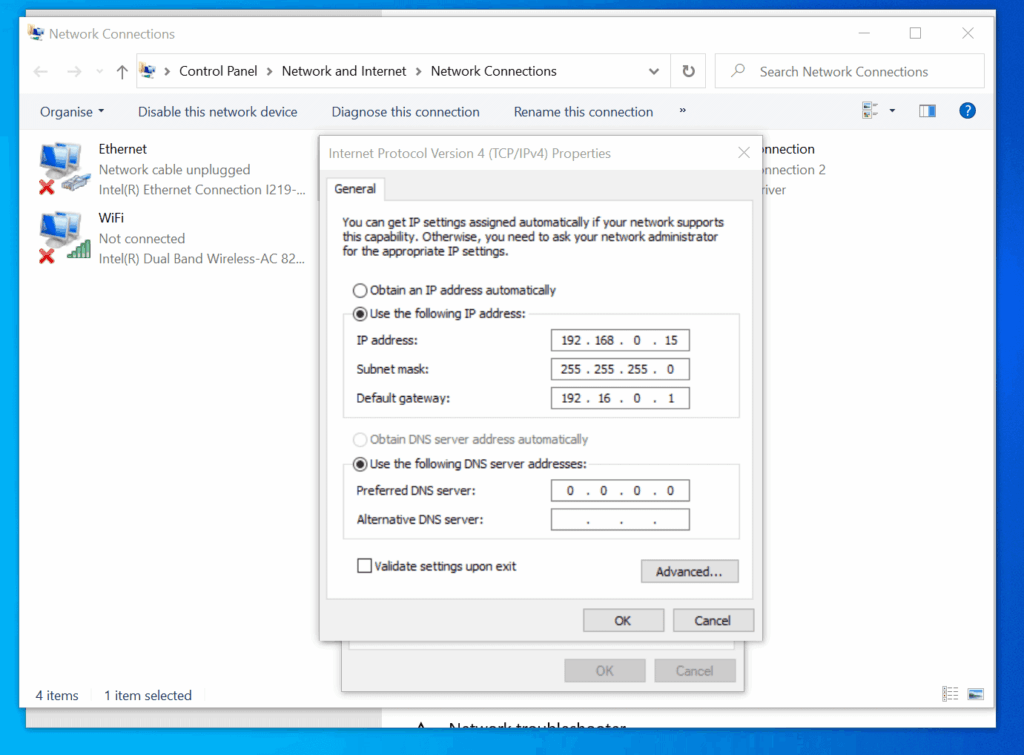The image size is (1024, 755).
Task: Click Control Panel breadcrumb
Action: 218,71
